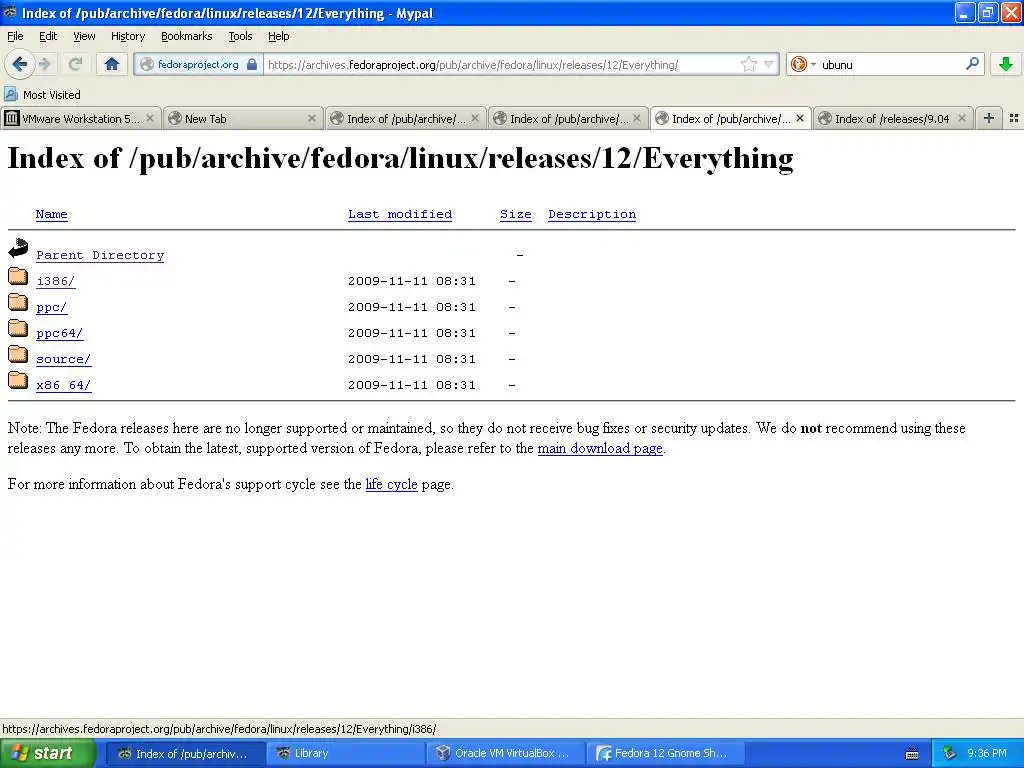Click the folder icon beside i386/
This screenshot has height=768, width=1024.
(18, 277)
